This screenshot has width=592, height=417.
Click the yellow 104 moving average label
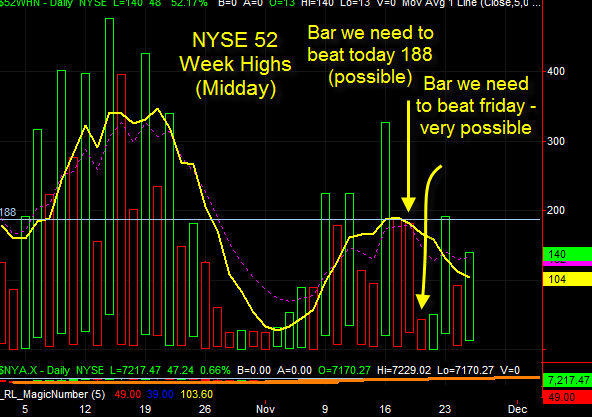(567, 279)
